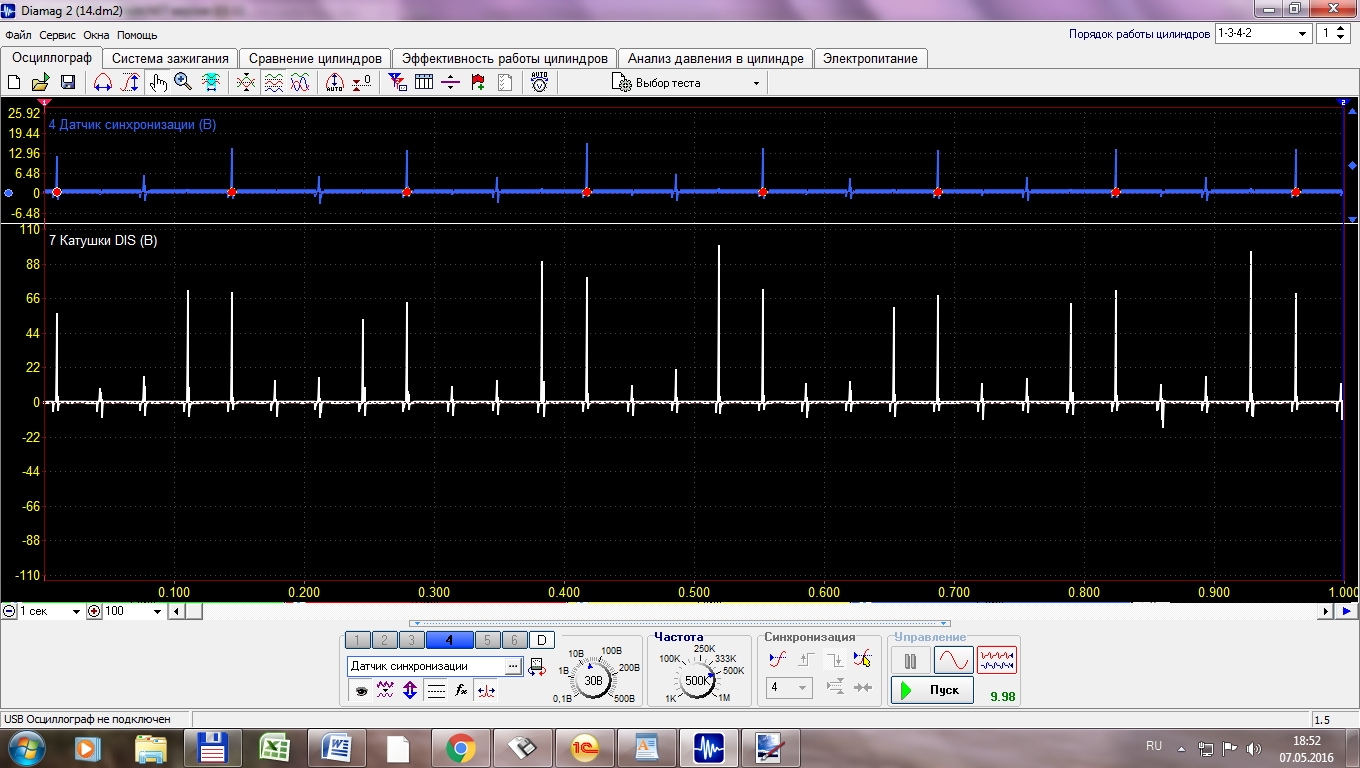Switch to the Эффективность работы цилиндров tab
The width and height of the screenshot is (1360, 768).
pyautogui.click(x=505, y=58)
